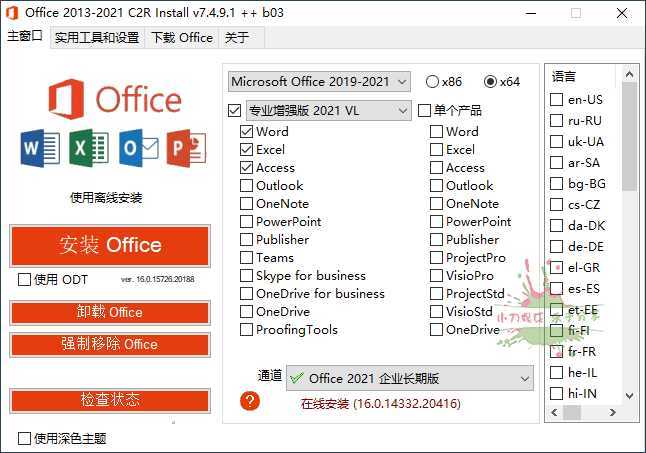
Task: Check the en-US language option
Action: [557, 100]
